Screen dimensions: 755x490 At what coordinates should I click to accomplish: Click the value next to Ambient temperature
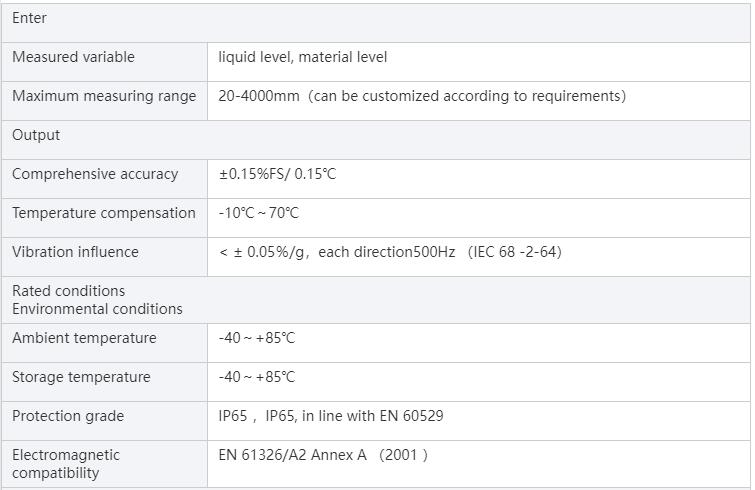tap(257, 338)
